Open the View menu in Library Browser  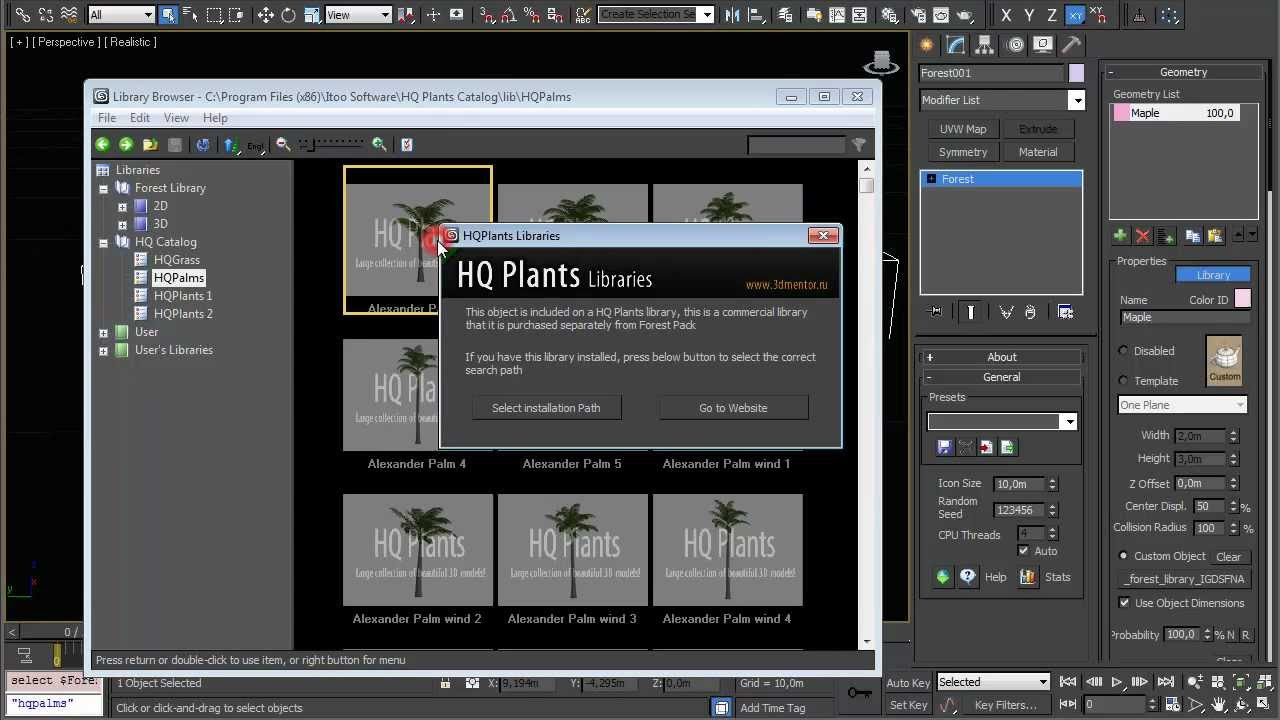(176, 118)
